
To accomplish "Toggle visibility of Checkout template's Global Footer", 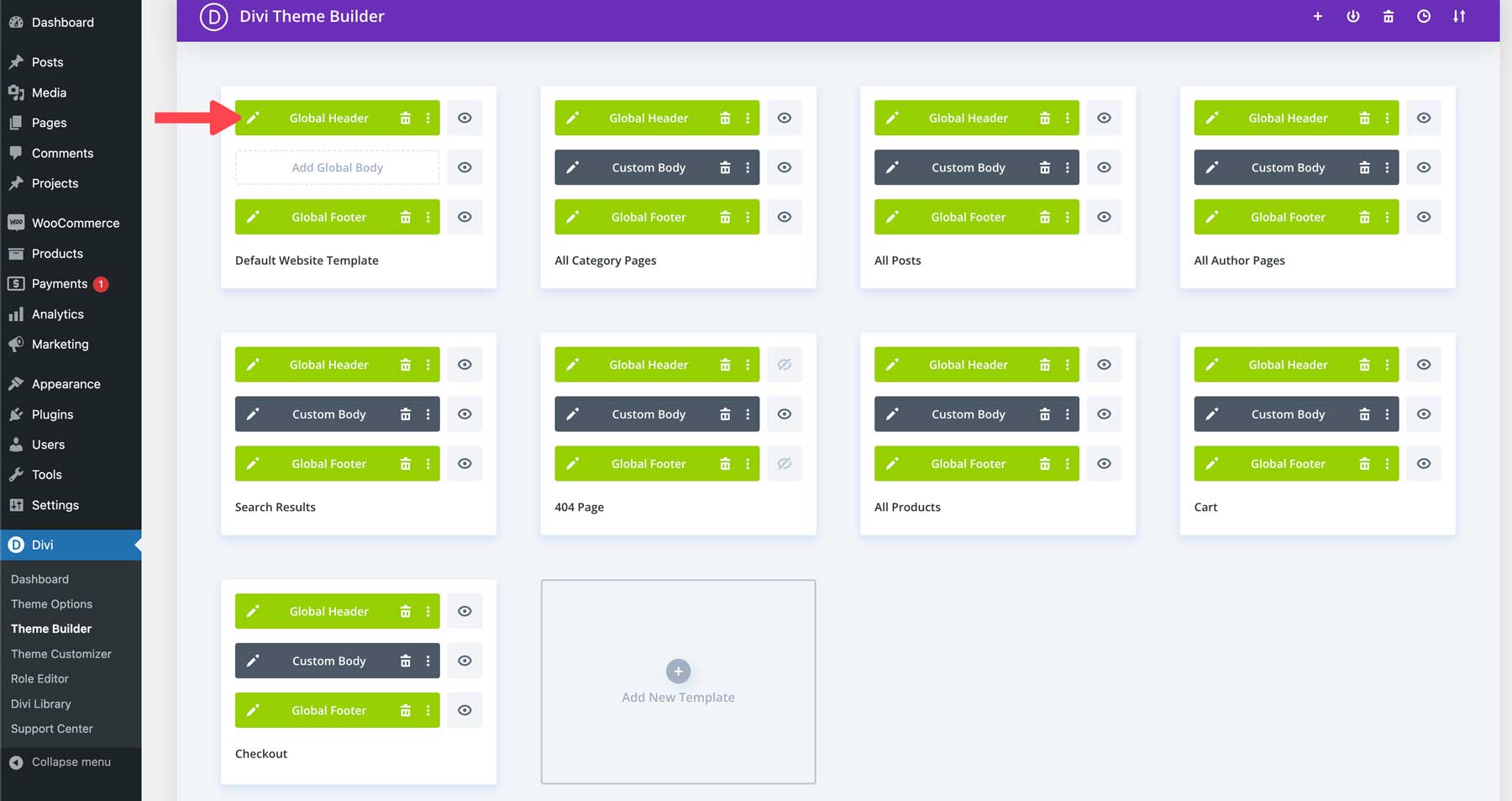I will pyautogui.click(x=465, y=709).
